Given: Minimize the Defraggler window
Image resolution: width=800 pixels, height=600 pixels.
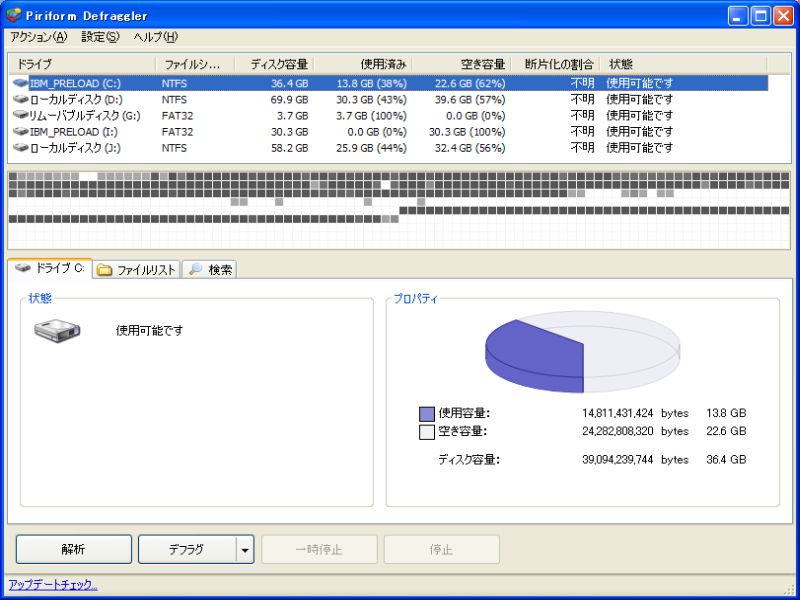Looking at the screenshot, I should tap(737, 16).
